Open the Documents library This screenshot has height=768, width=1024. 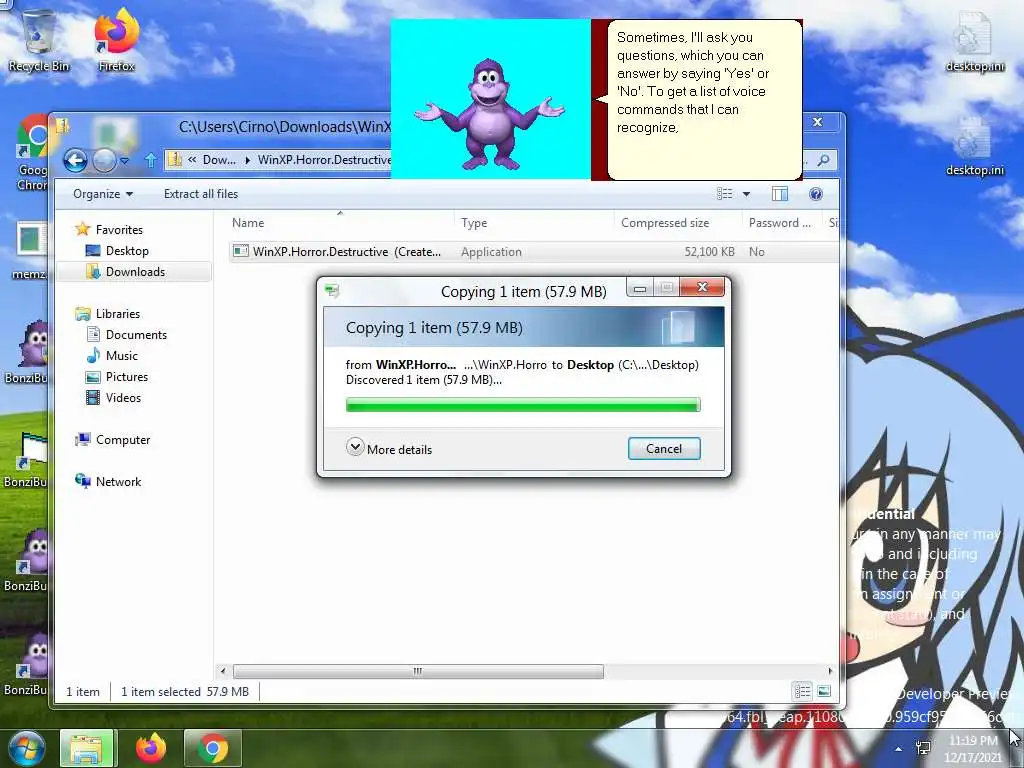pyautogui.click(x=136, y=334)
